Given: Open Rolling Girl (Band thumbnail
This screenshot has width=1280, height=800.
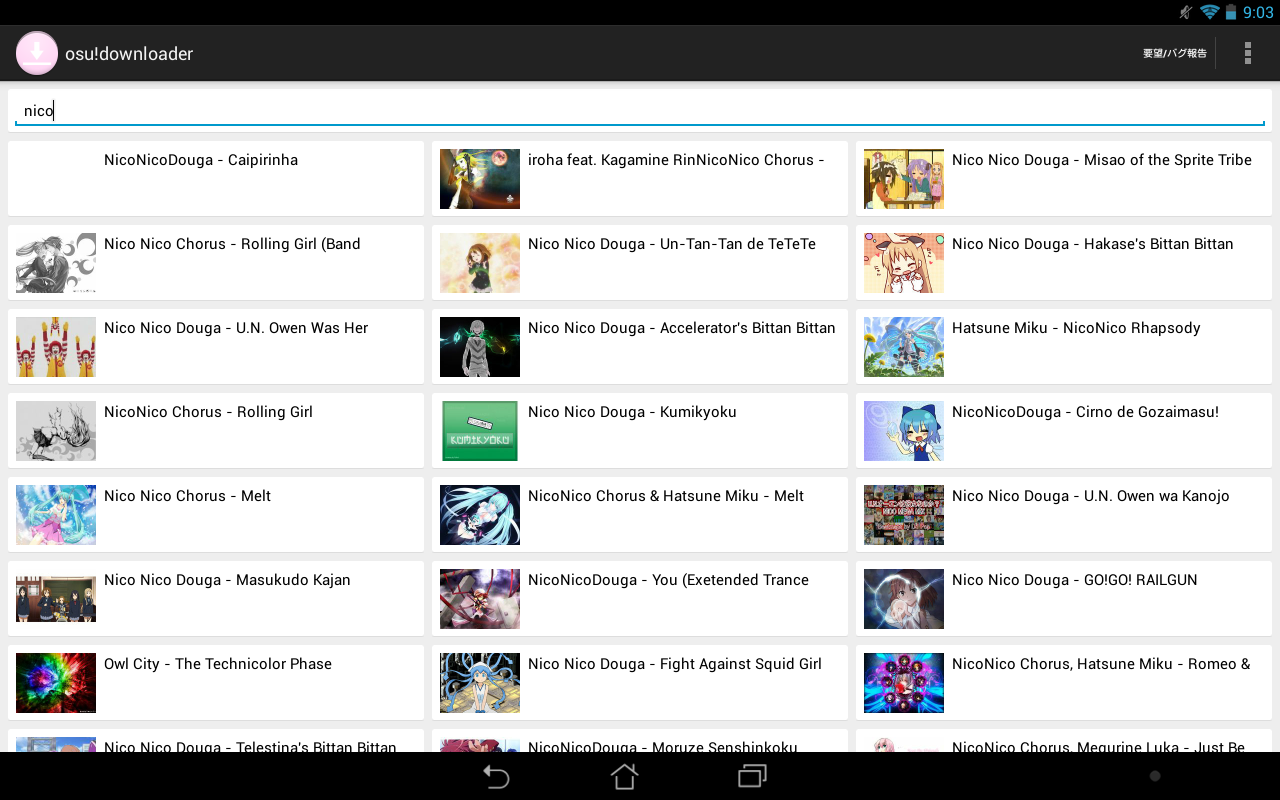Looking at the screenshot, I should coord(56,263).
